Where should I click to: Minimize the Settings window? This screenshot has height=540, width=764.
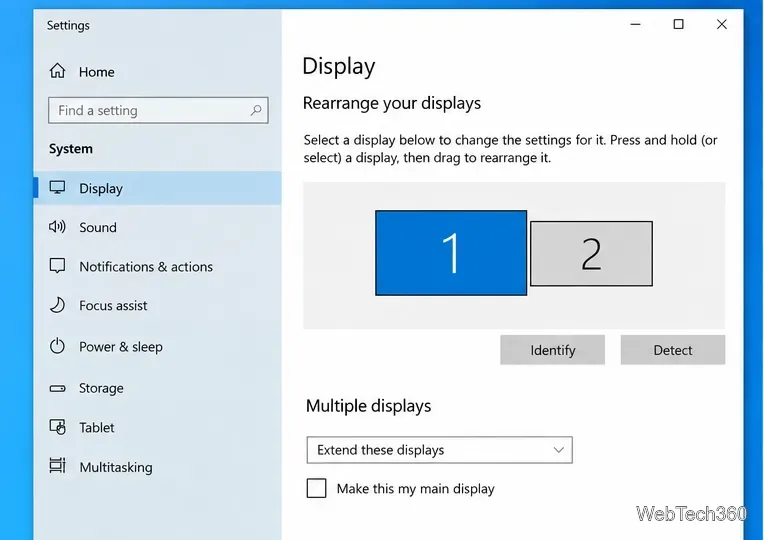pyautogui.click(x=635, y=24)
